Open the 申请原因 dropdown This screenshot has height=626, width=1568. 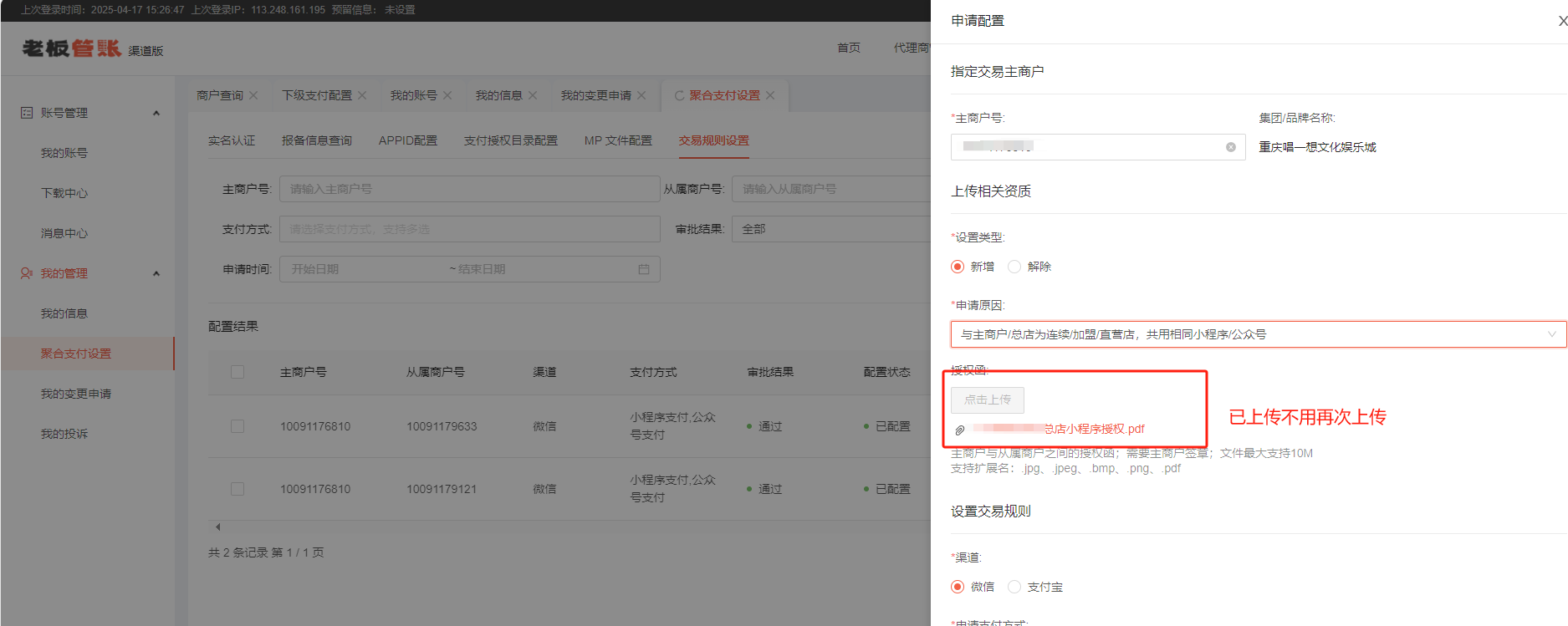1259,334
